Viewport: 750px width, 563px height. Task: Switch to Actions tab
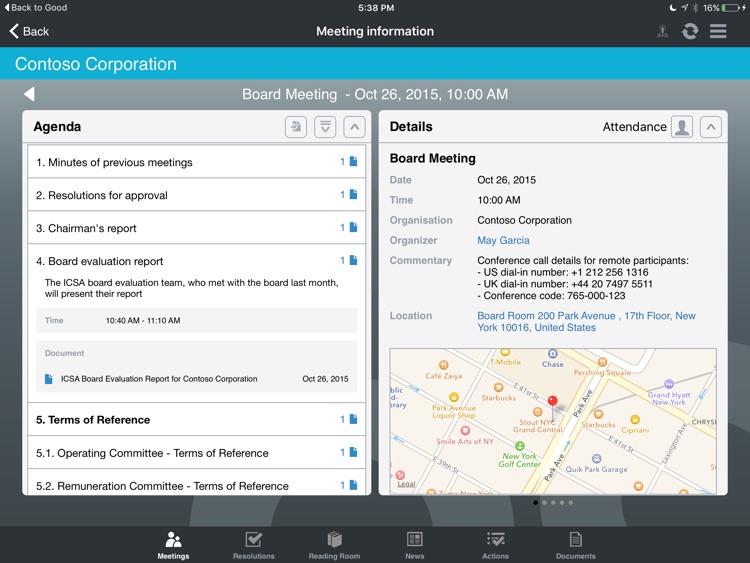(x=496, y=545)
